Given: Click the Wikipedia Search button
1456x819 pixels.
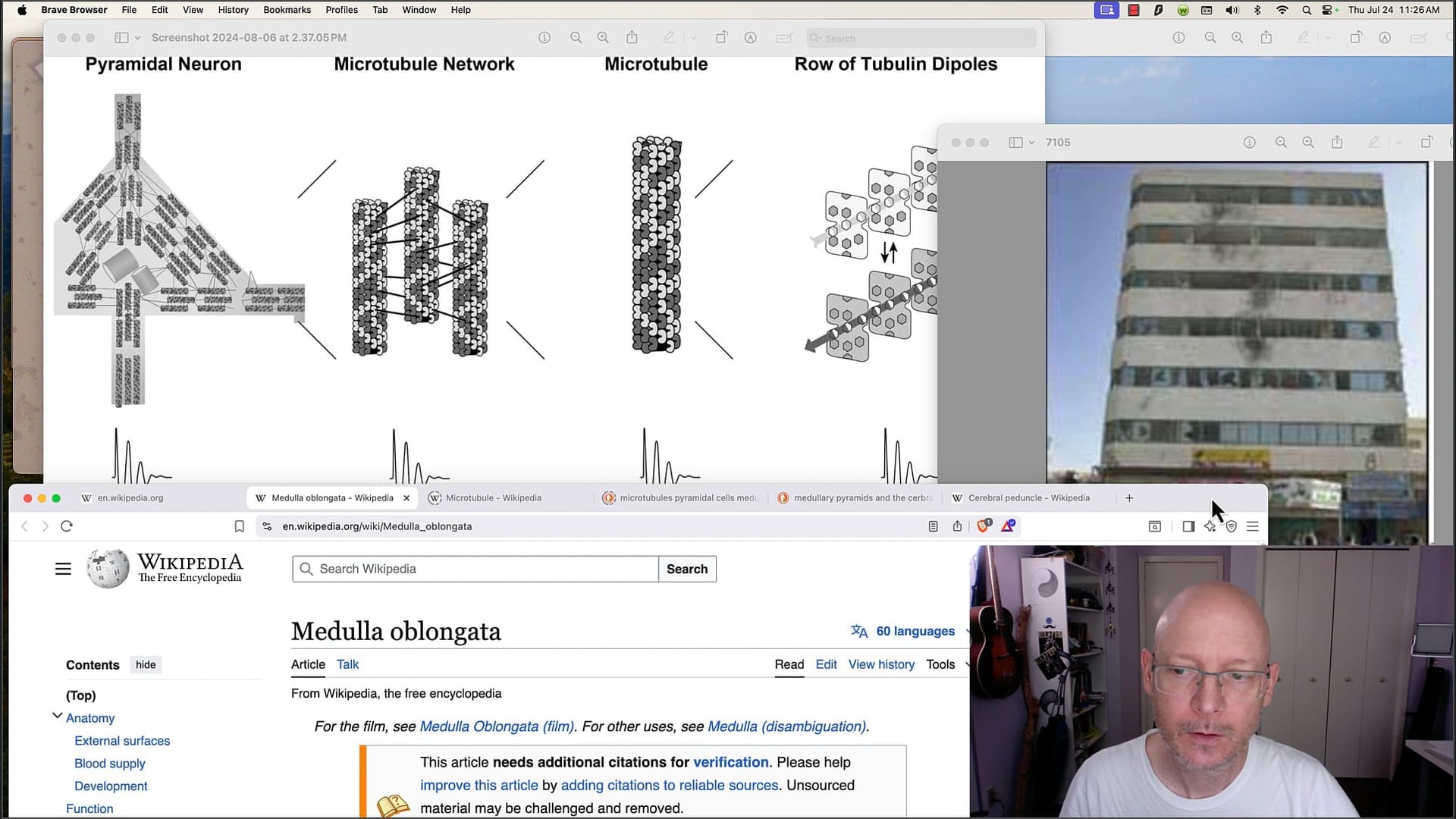Looking at the screenshot, I should [x=686, y=569].
